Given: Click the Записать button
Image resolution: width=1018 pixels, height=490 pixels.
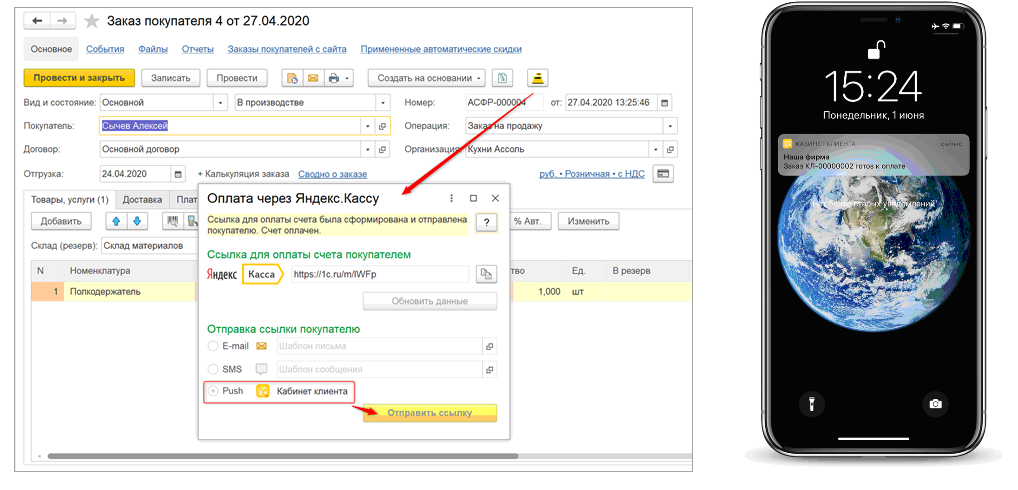Looking at the screenshot, I should (171, 78).
